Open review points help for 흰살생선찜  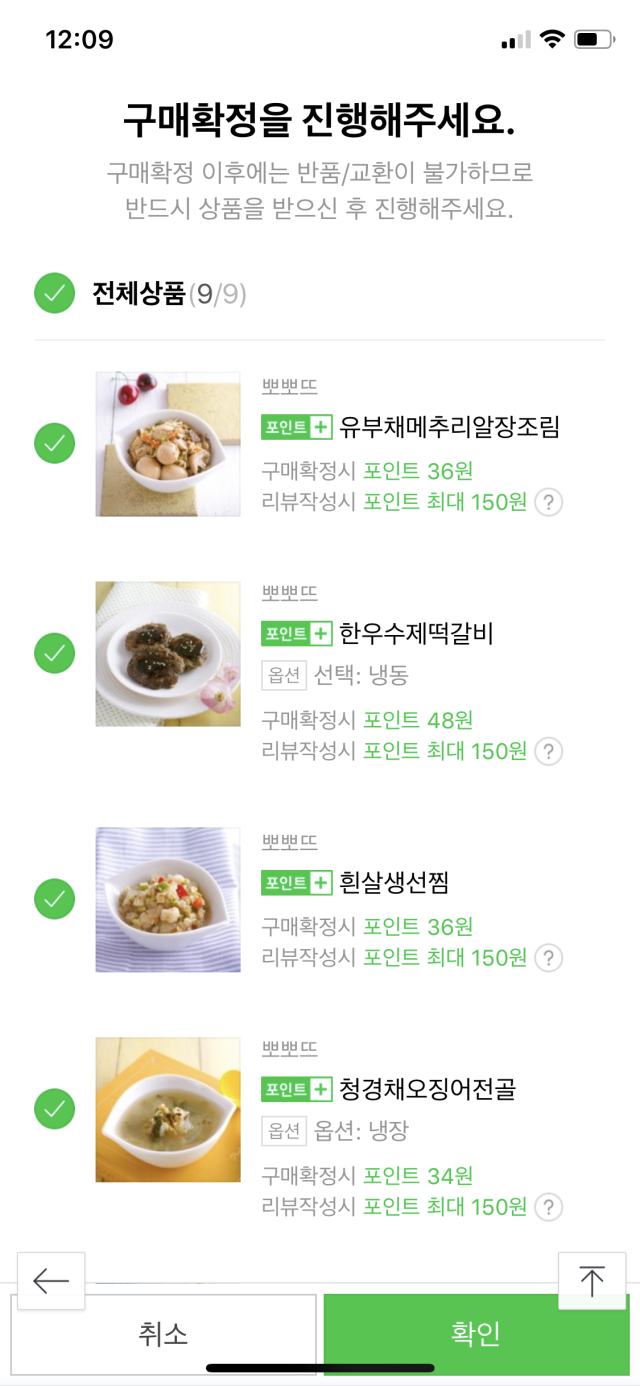click(x=548, y=958)
